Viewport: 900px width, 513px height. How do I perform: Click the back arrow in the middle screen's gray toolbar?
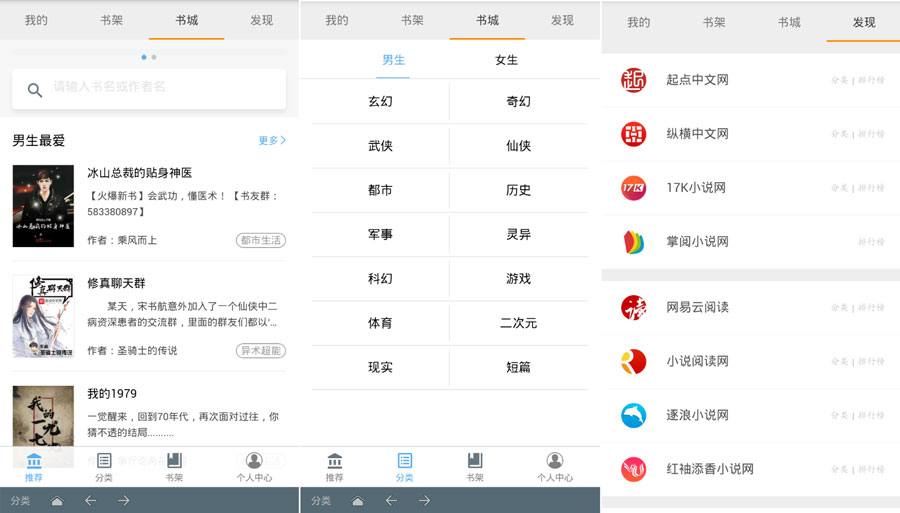[x=391, y=500]
